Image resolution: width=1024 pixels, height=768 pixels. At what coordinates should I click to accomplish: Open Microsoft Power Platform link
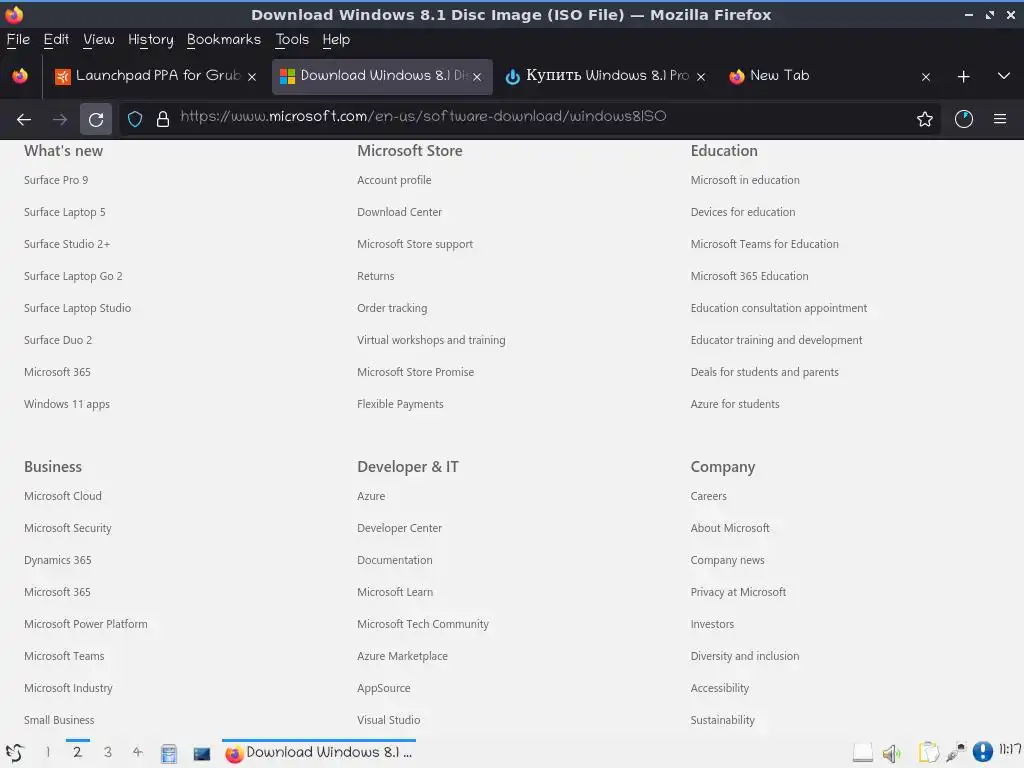click(x=86, y=624)
